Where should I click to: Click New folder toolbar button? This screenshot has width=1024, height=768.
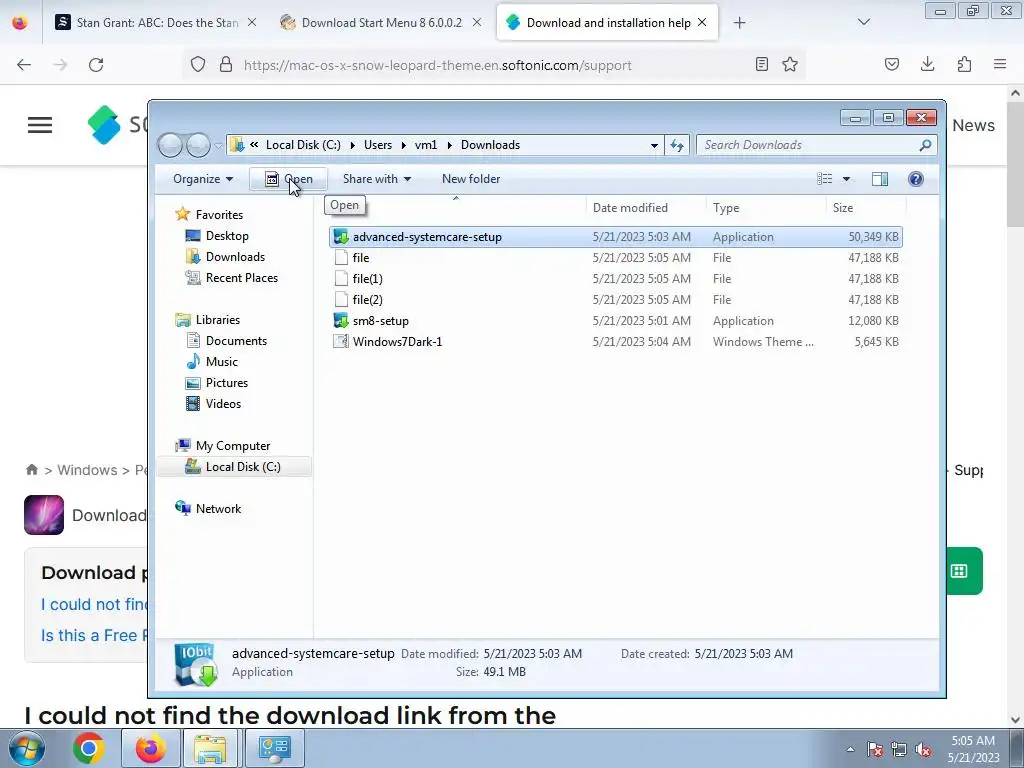[471, 179]
